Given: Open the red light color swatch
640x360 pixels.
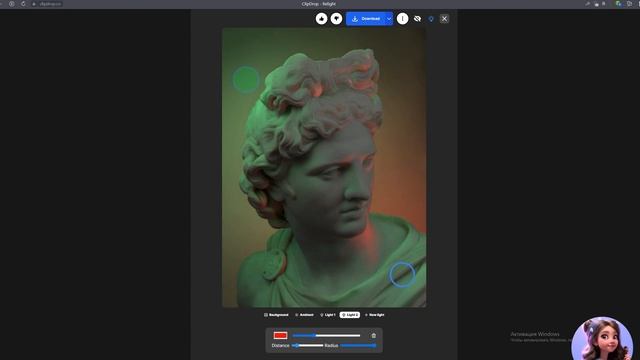Looking at the screenshot, I should click(280, 336).
